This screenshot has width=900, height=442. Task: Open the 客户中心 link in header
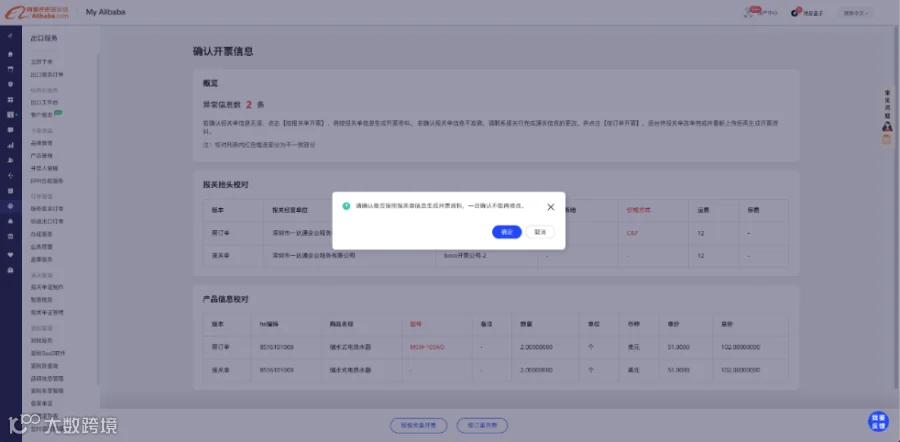pyautogui.click(x=762, y=12)
